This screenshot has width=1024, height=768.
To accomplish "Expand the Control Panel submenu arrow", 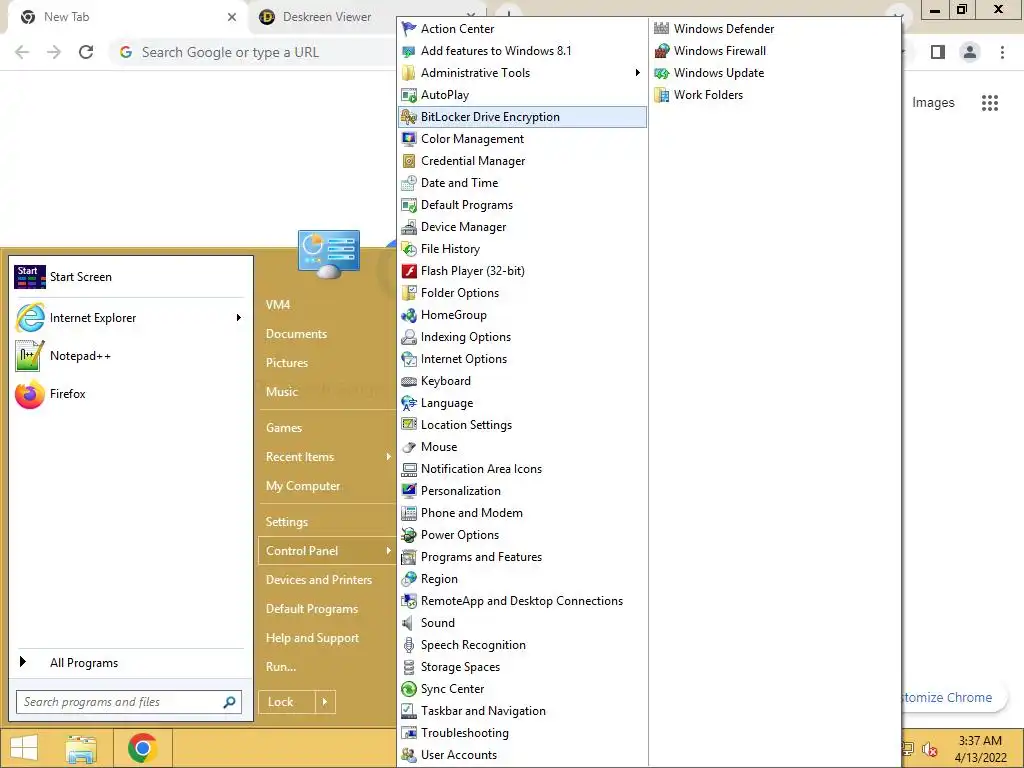I will [x=389, y=551].
